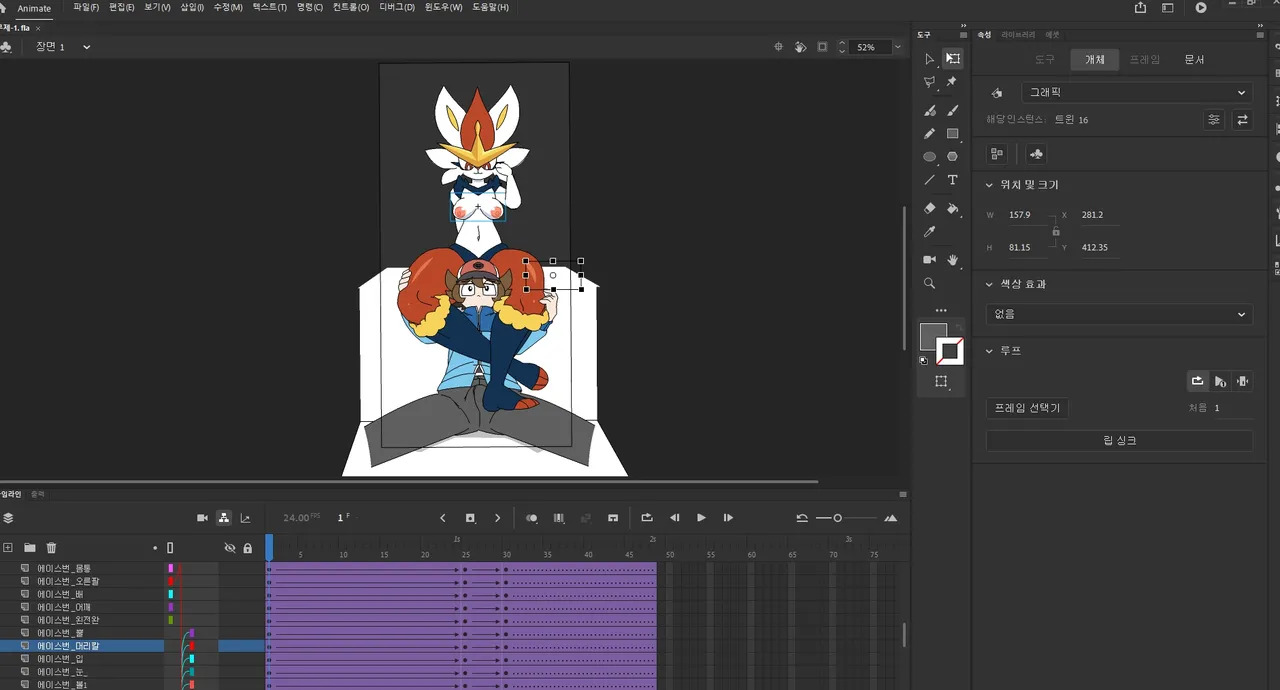Viewport: 1280px width, 690px height.
Task: Toggle layer parenting view in timeline
Action: (224, 518)
